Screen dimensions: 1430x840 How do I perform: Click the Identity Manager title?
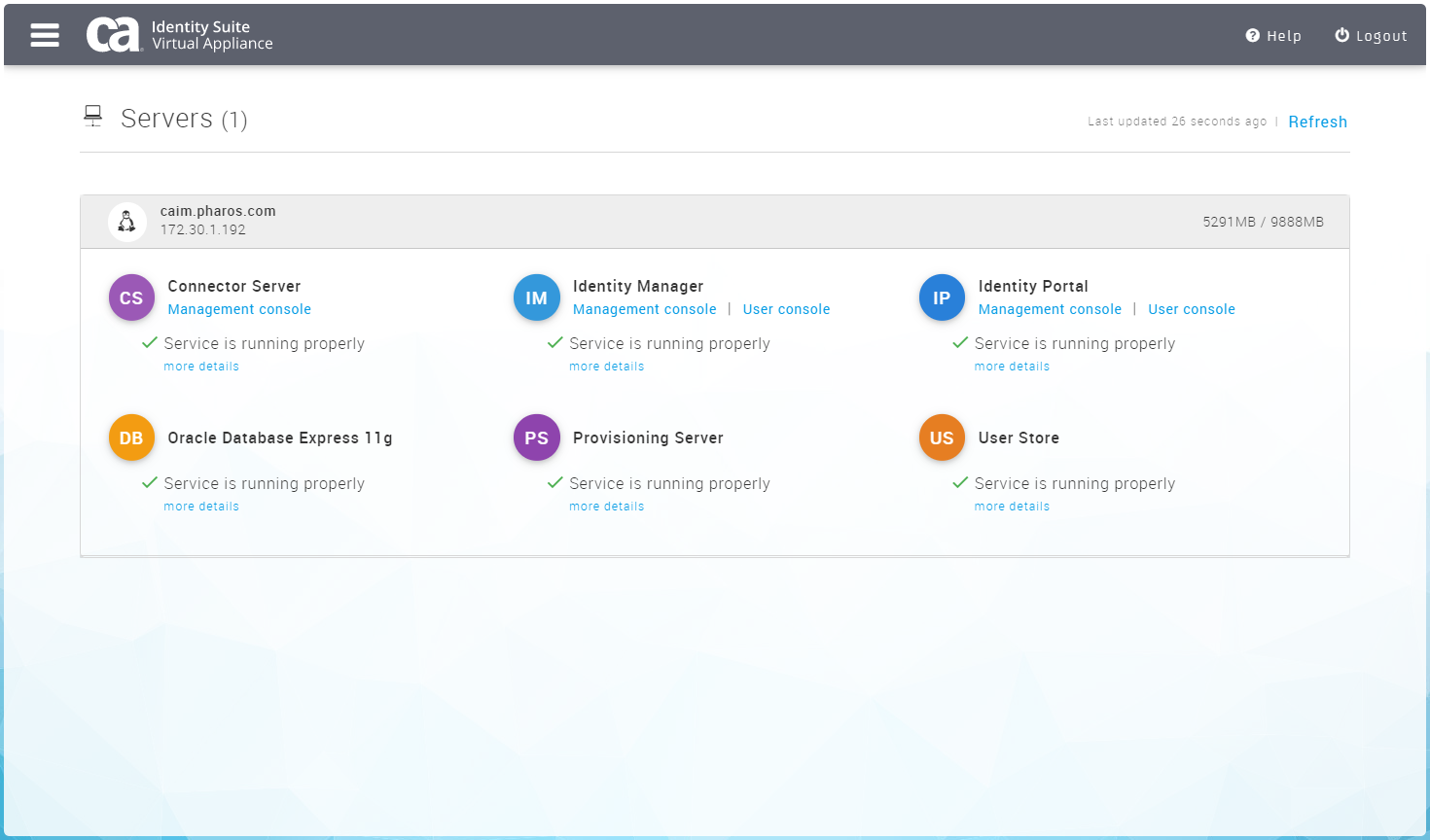click(x=638, y=286)
